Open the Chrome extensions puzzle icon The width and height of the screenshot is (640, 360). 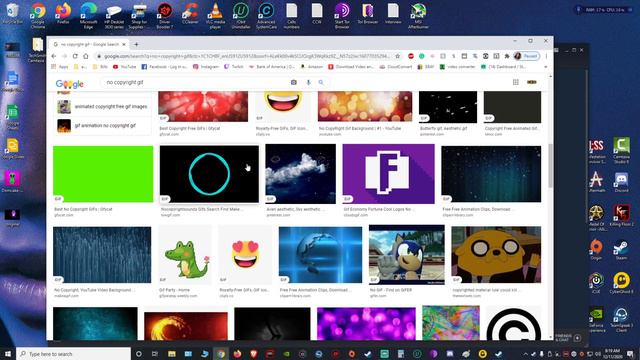(507, 56)
